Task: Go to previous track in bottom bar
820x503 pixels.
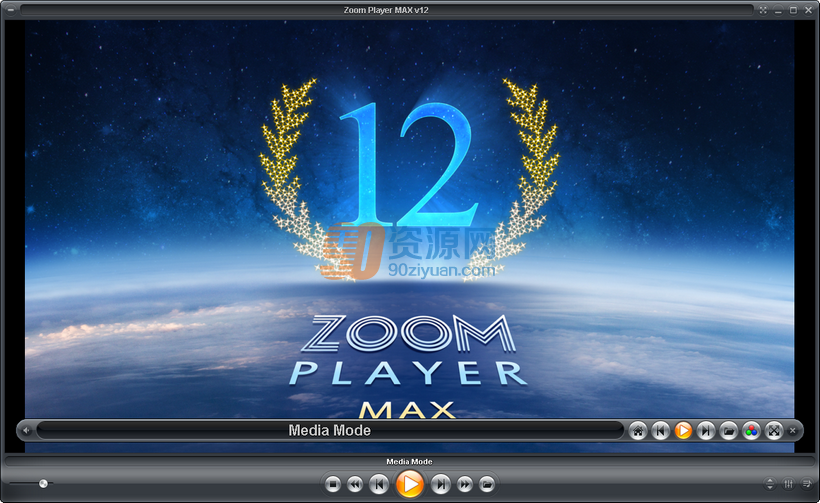Action: 379,485
